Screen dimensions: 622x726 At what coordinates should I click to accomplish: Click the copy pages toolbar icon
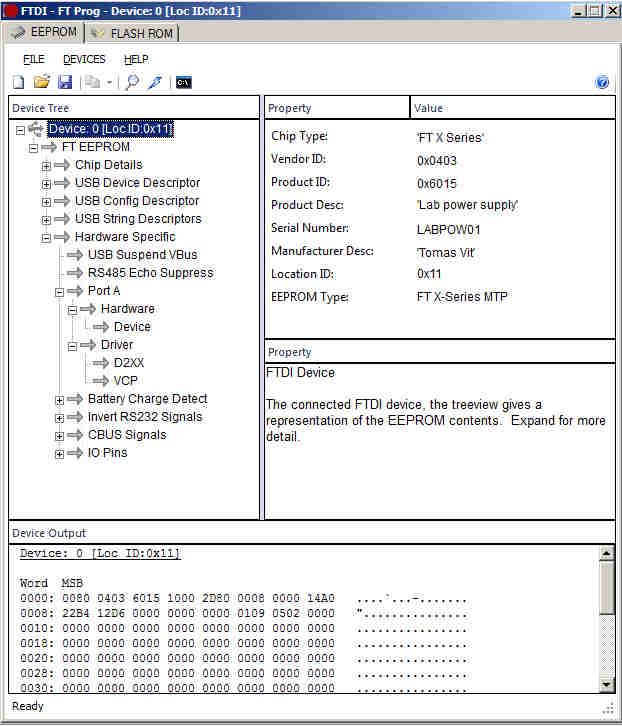92,83
